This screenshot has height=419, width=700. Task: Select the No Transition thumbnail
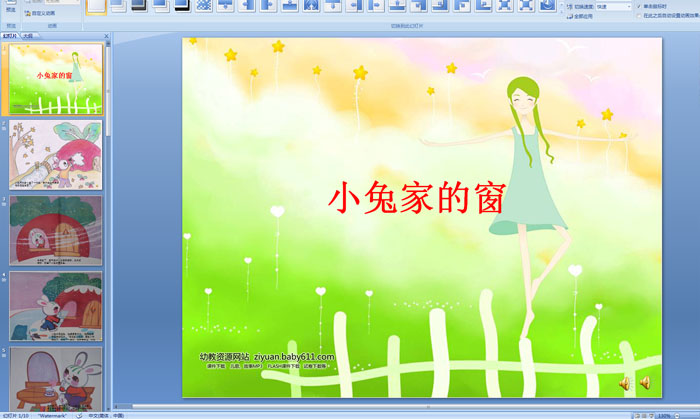tap(96, 5)
